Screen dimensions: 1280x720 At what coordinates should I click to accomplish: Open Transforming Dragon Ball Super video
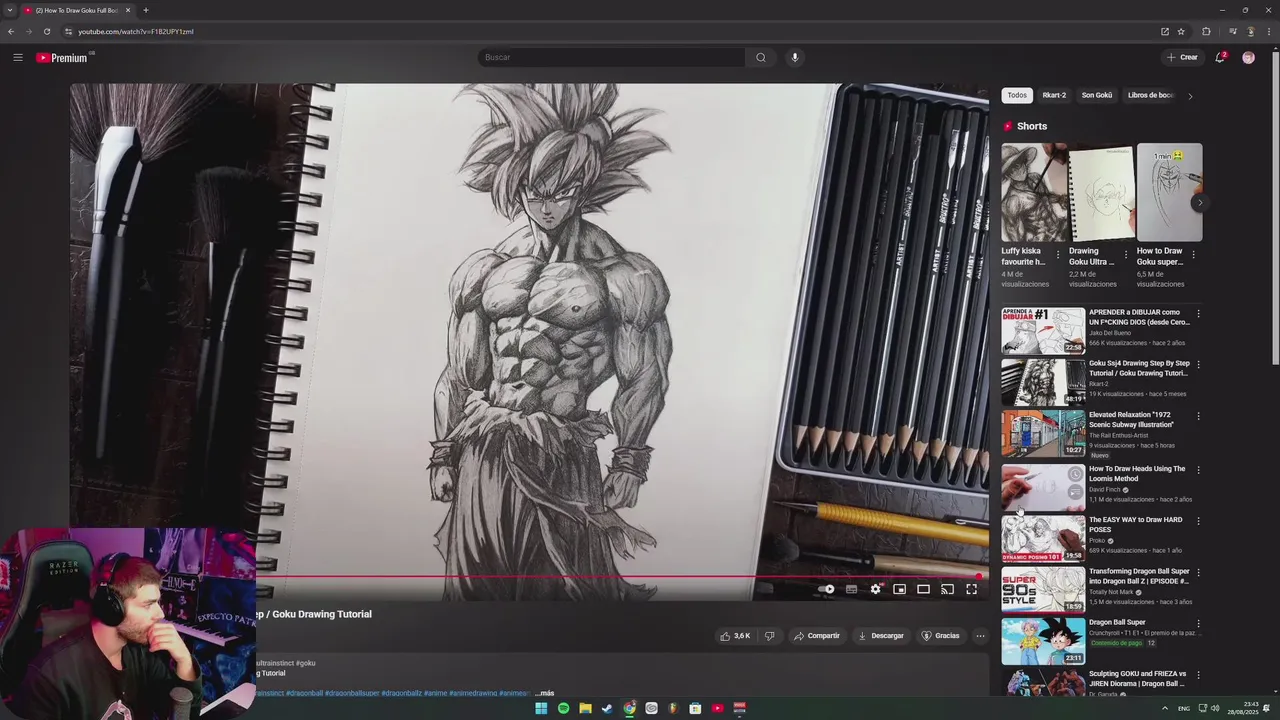click(1139, 576)
